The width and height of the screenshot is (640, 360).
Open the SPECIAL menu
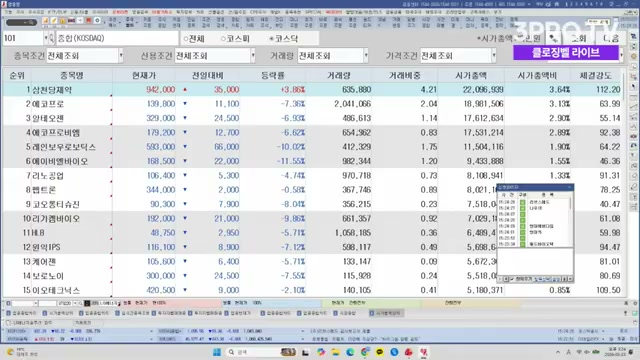(x=313, y=12)
